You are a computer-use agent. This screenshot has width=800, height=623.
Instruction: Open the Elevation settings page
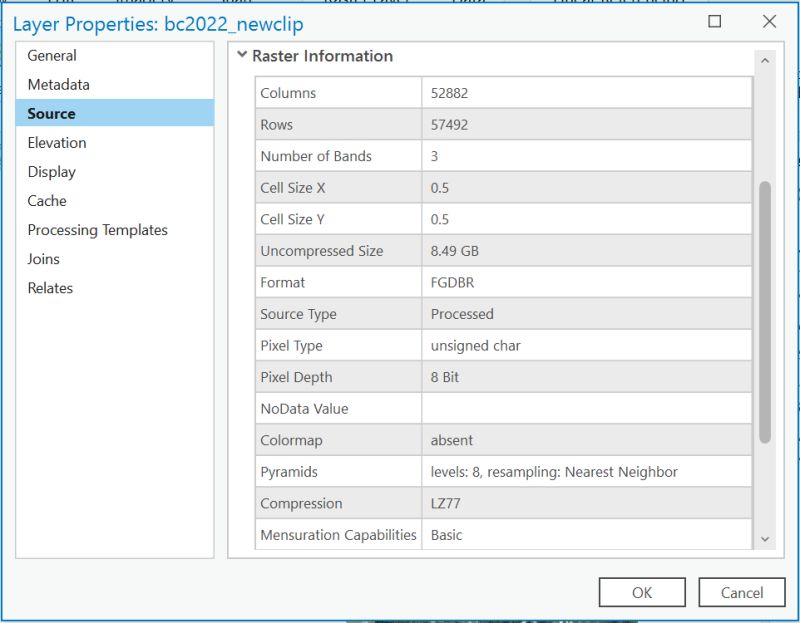58,142
